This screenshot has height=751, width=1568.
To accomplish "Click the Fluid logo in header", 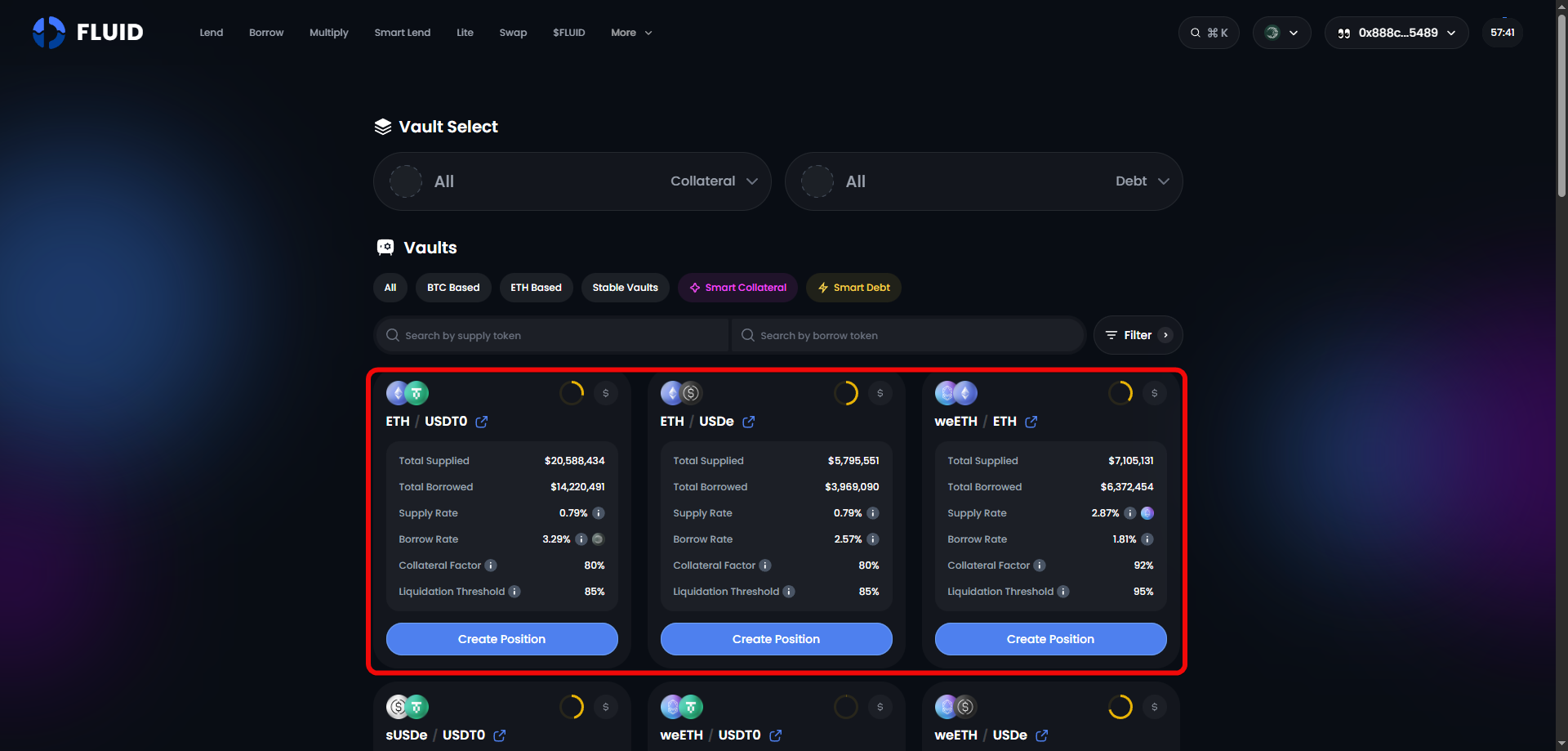I will tap(88, 33).
